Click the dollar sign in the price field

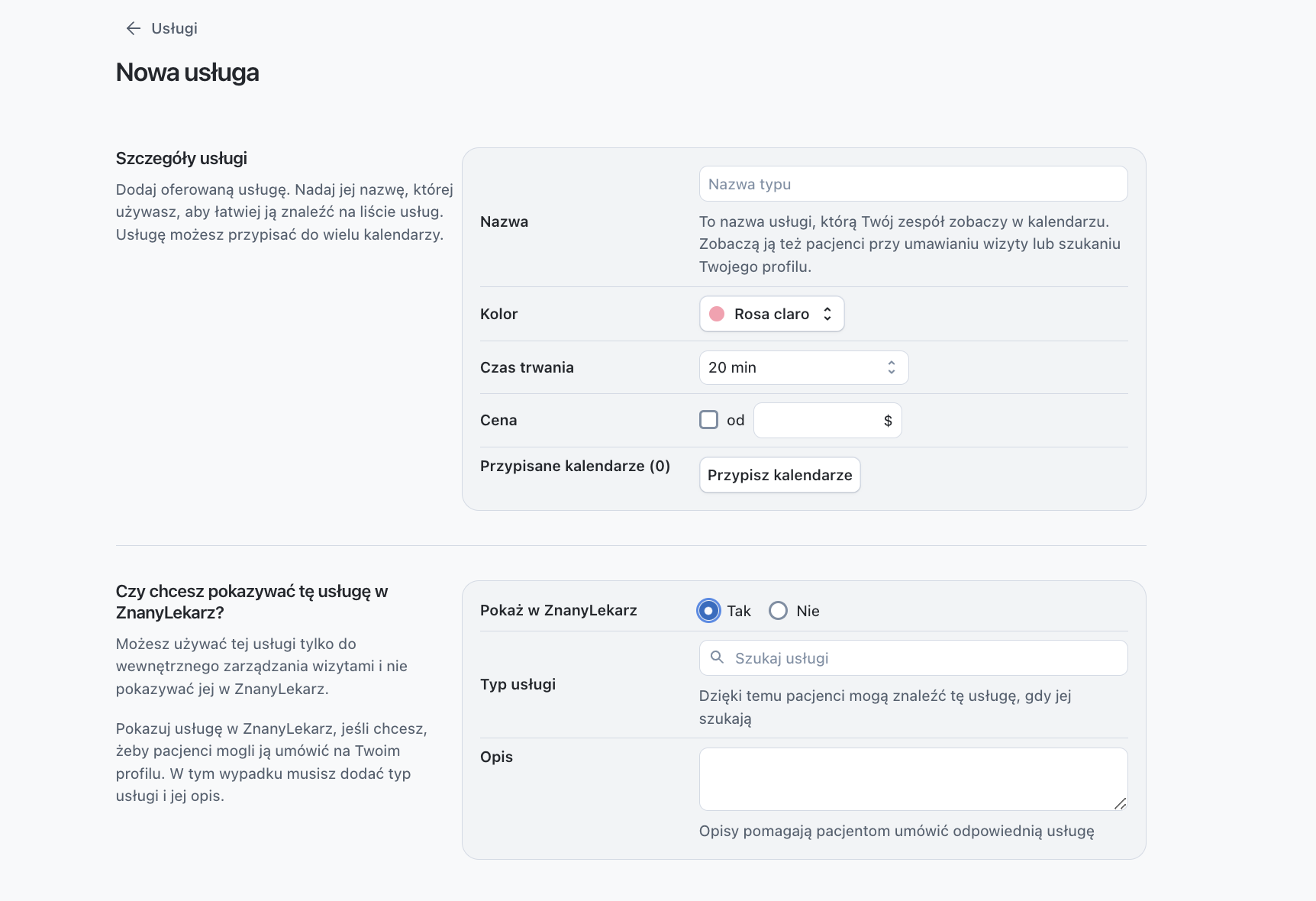pos(887,420)
